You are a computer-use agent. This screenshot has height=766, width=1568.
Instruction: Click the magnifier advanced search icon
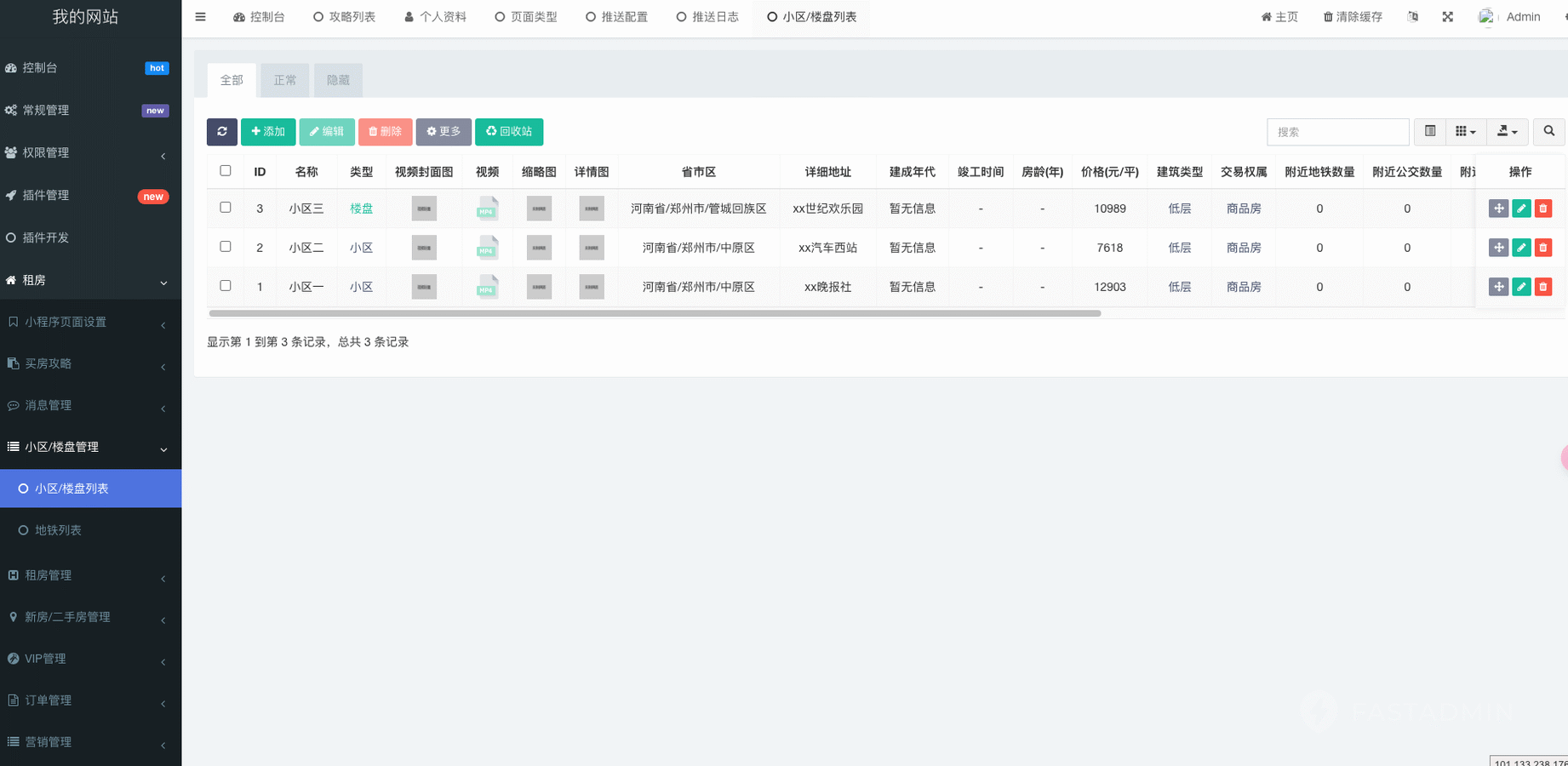click(1548, 132)
